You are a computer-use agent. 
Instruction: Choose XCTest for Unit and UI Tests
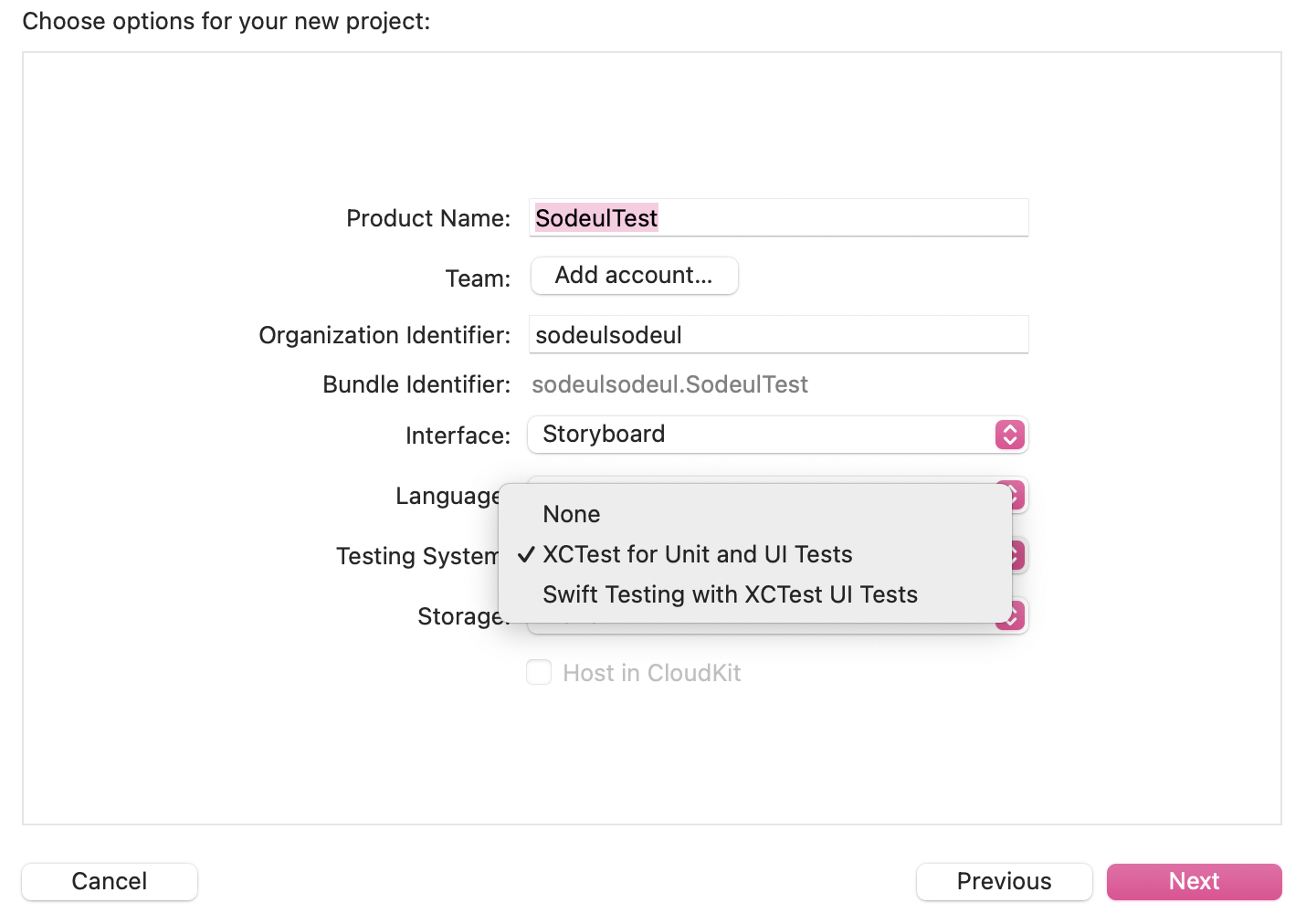click(x=697, y=554)
